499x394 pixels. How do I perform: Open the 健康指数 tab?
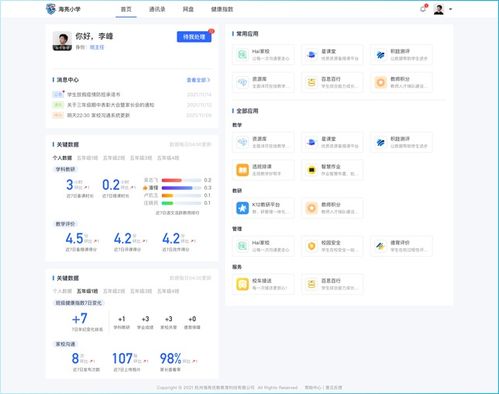point(222,9)
